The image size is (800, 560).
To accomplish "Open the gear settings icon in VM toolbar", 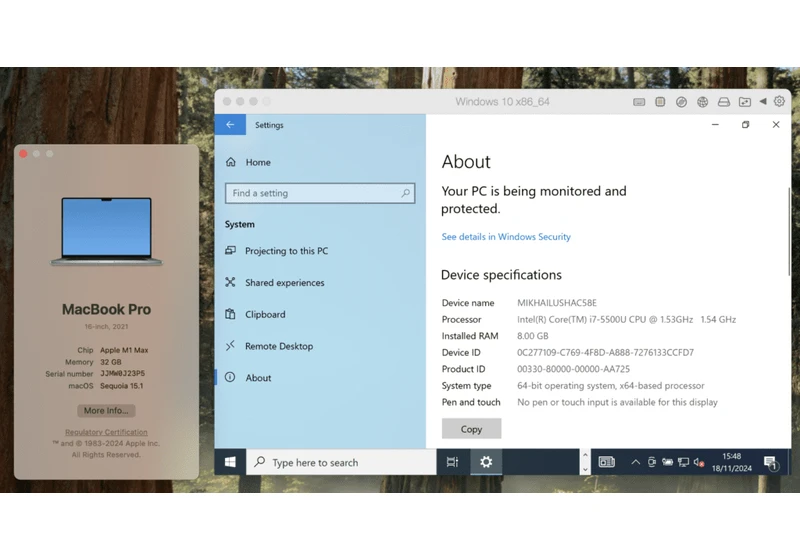I will [x=779, y=101].
